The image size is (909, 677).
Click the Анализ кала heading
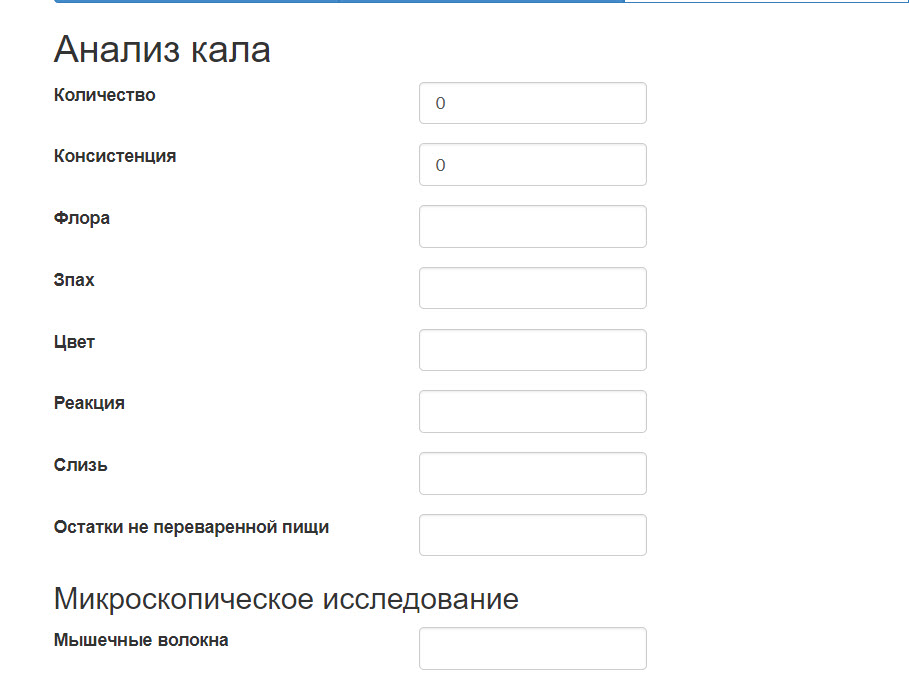162,49
